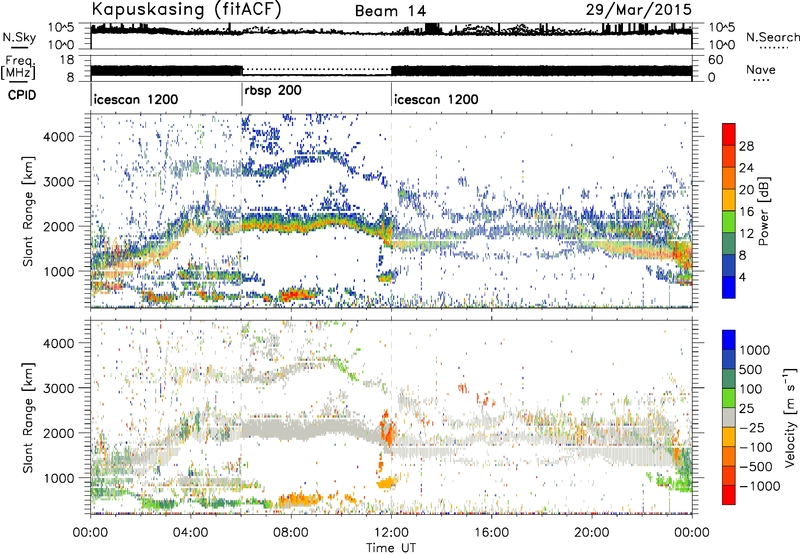The image size is (800, 554).
Task: Click the '1000' velocity colorbar tick
Action: pos(754,350)
